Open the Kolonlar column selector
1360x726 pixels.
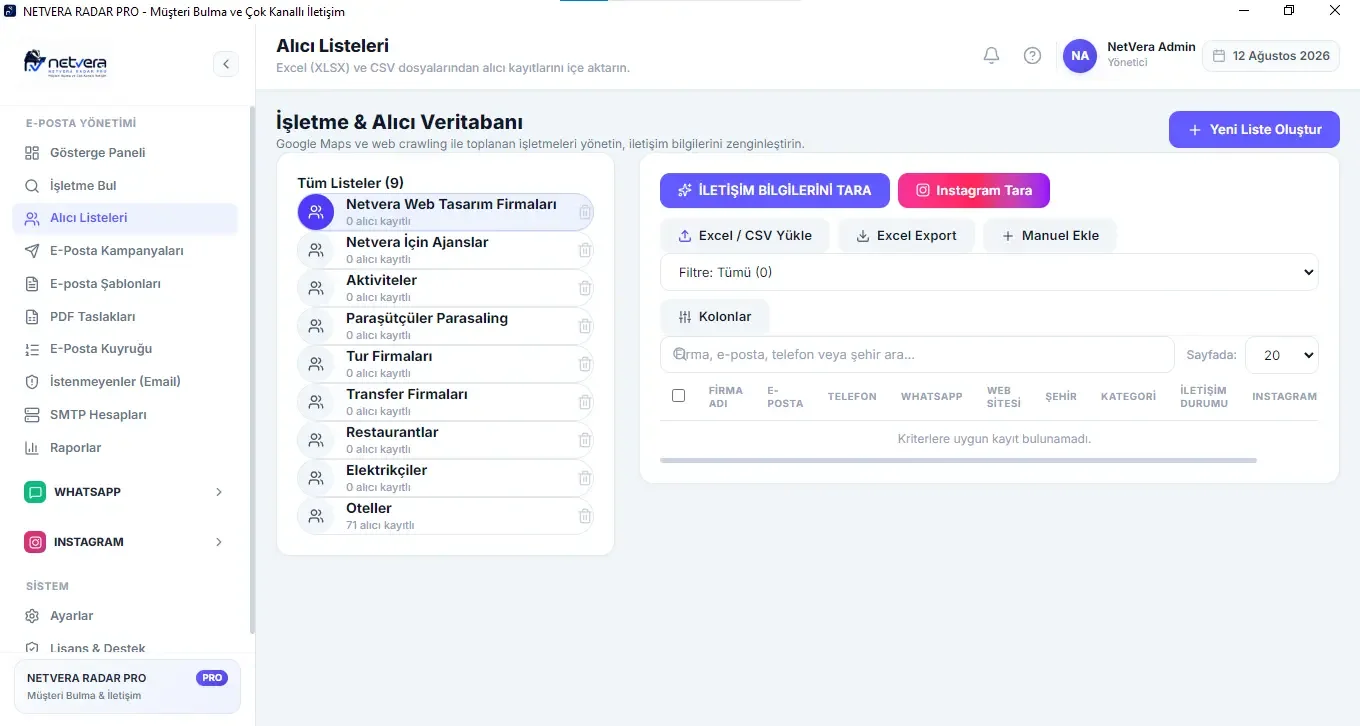(x=715, y=317)
